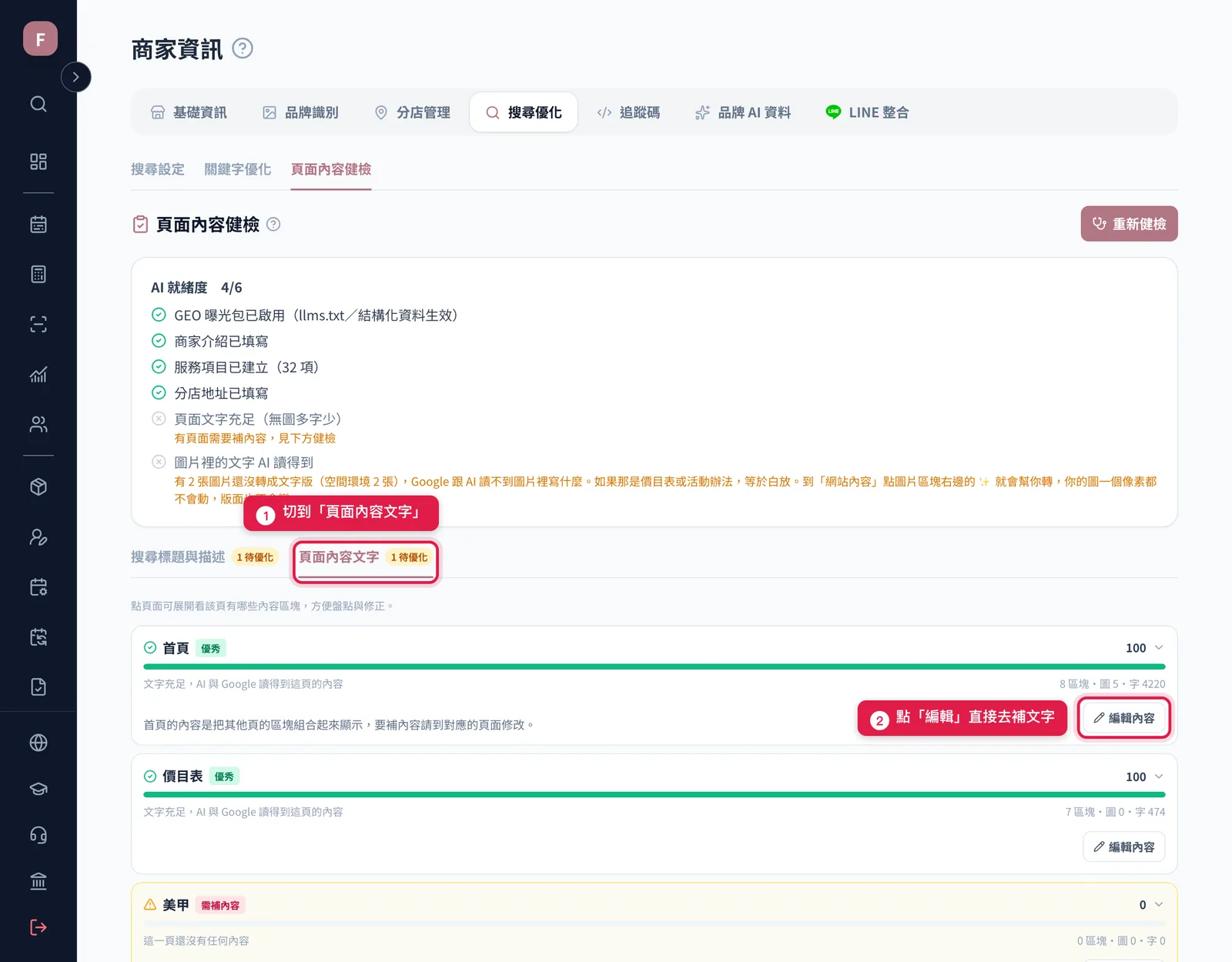
Task: Click the warning triangle icon on 美甲 card
Action: click(150, 905)
